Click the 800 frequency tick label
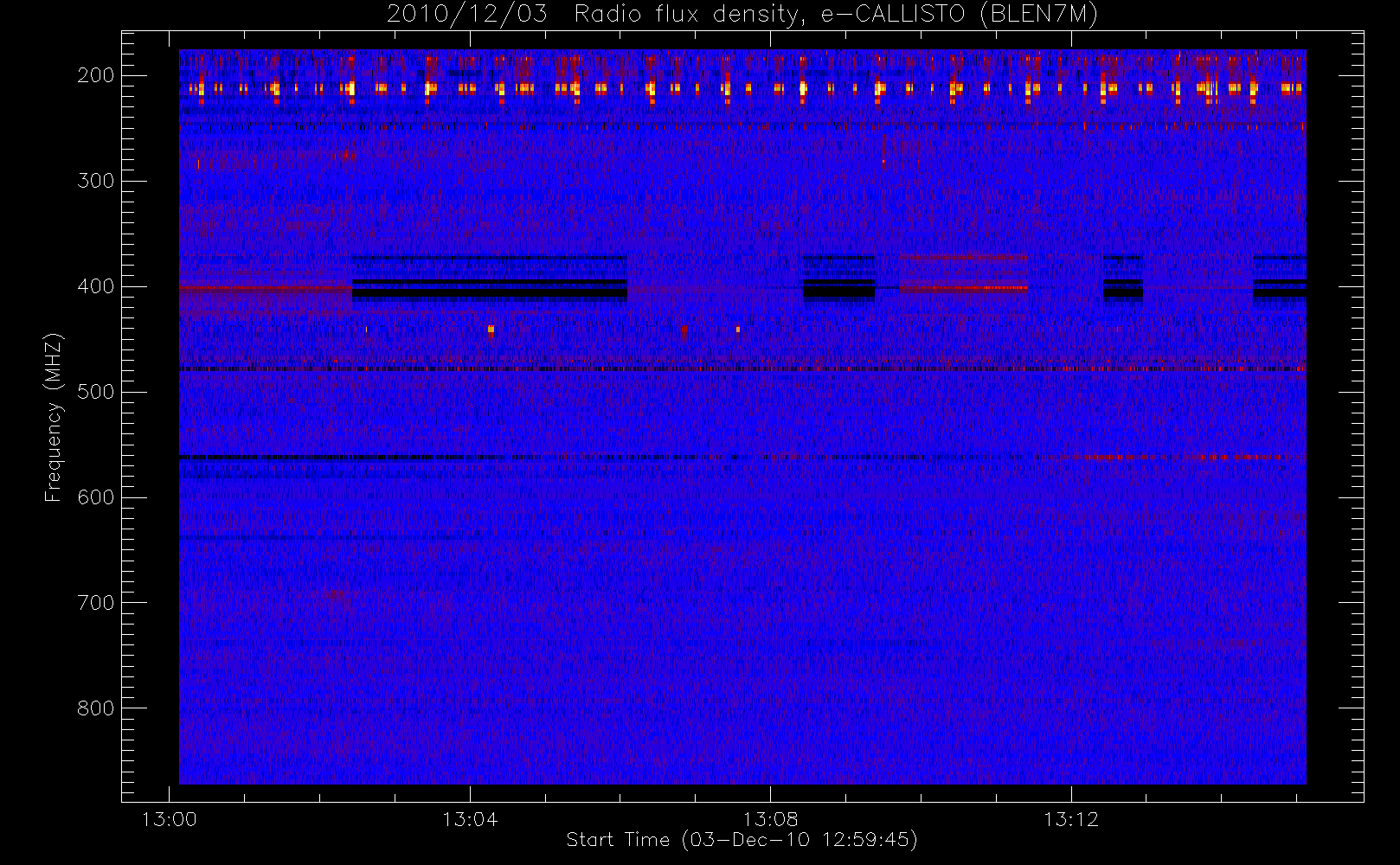 point(96,708)
